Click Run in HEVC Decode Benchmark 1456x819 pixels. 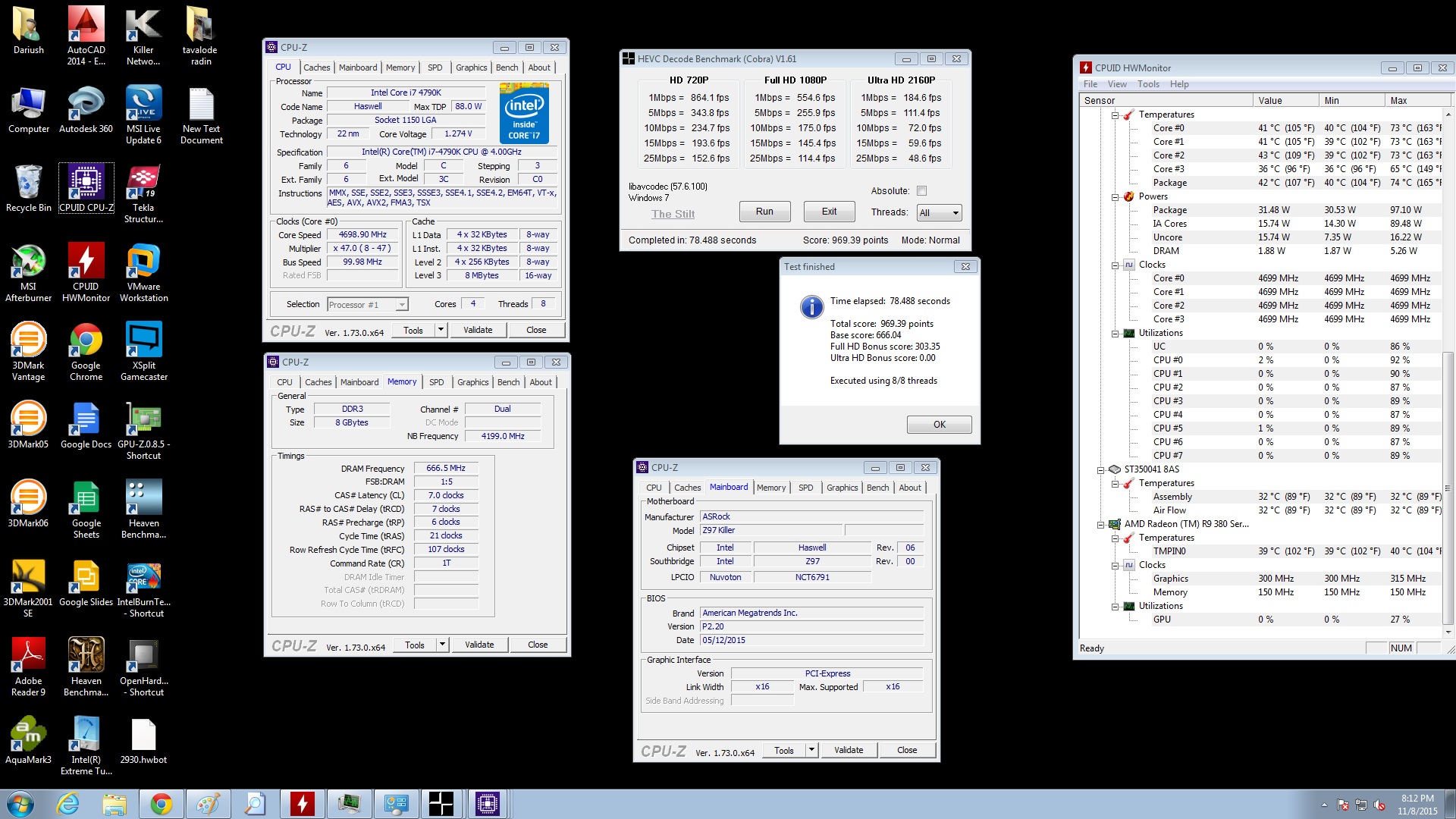764,212
